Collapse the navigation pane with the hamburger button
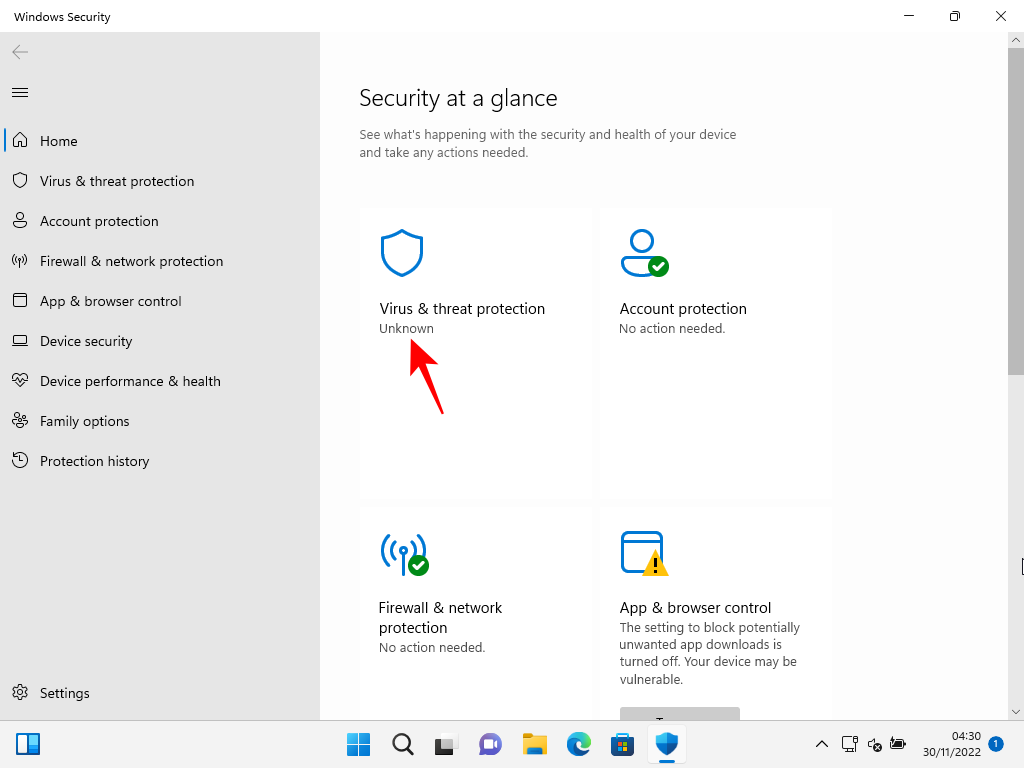 (x=19, y=92)
